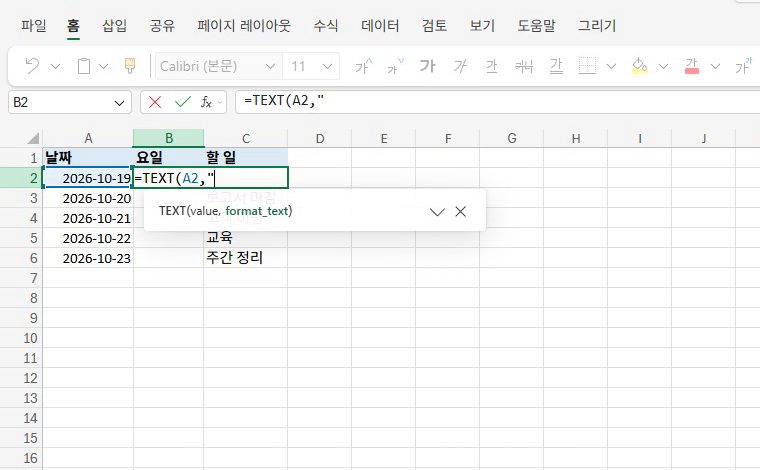Click the Insert Function fx icon
This screenshot has width=760, height=470.
206,102
